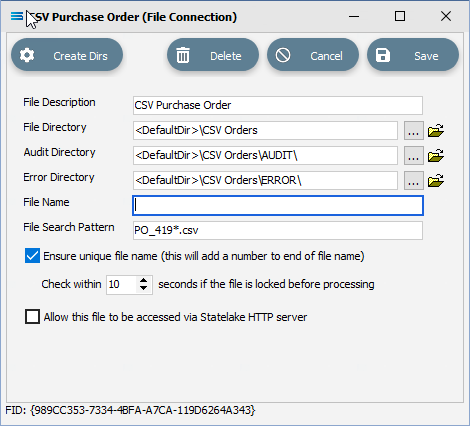470x426 pixels.
Task: Click the Error Directory path field
Action: [265, 180]
